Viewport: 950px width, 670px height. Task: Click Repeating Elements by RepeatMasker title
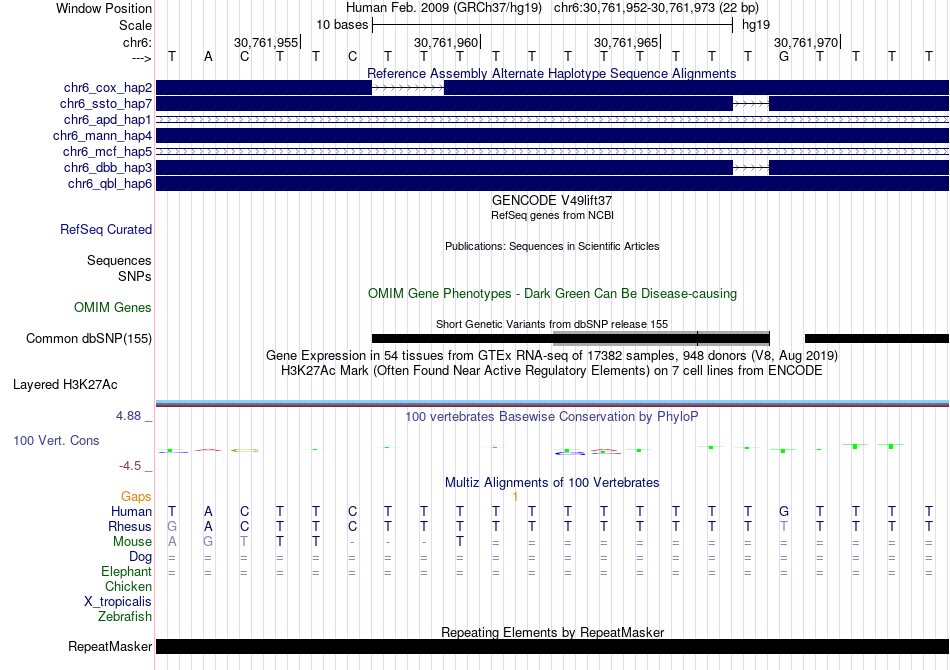tap(552, 632)
